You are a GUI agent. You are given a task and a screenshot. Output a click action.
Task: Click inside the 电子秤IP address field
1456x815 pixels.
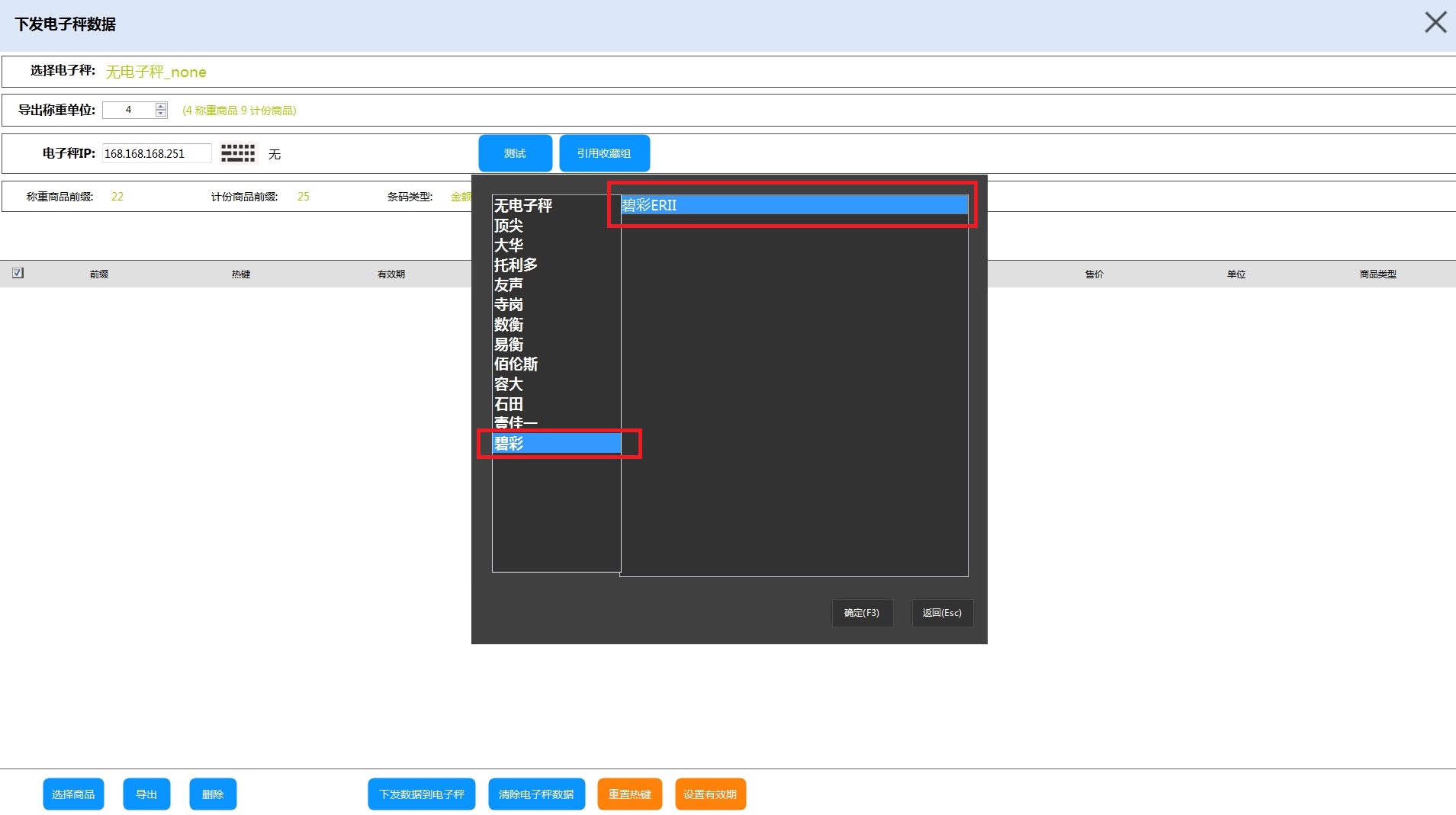click(156, 153)
